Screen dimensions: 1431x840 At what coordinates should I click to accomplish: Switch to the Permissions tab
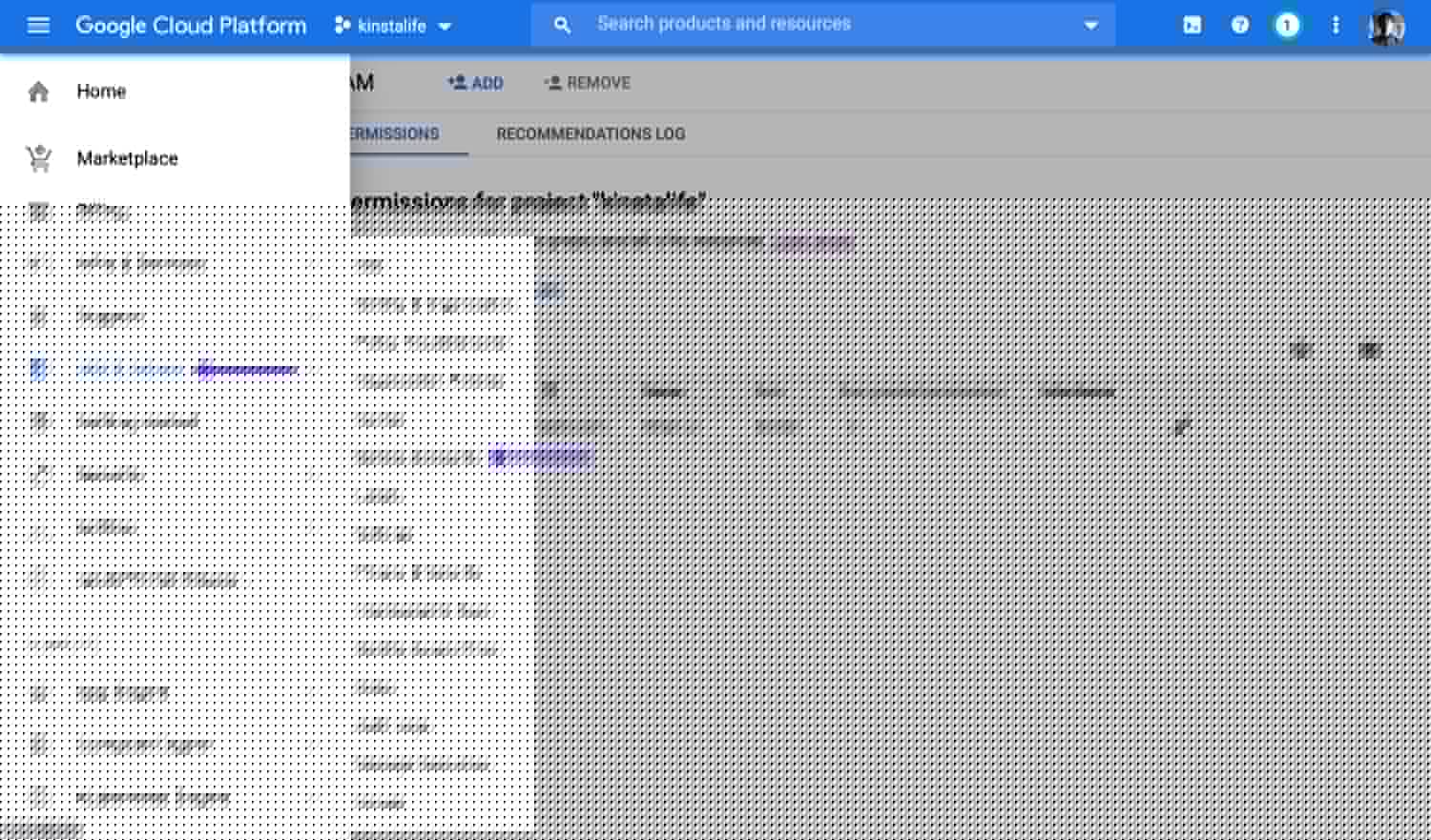[408, 134]
